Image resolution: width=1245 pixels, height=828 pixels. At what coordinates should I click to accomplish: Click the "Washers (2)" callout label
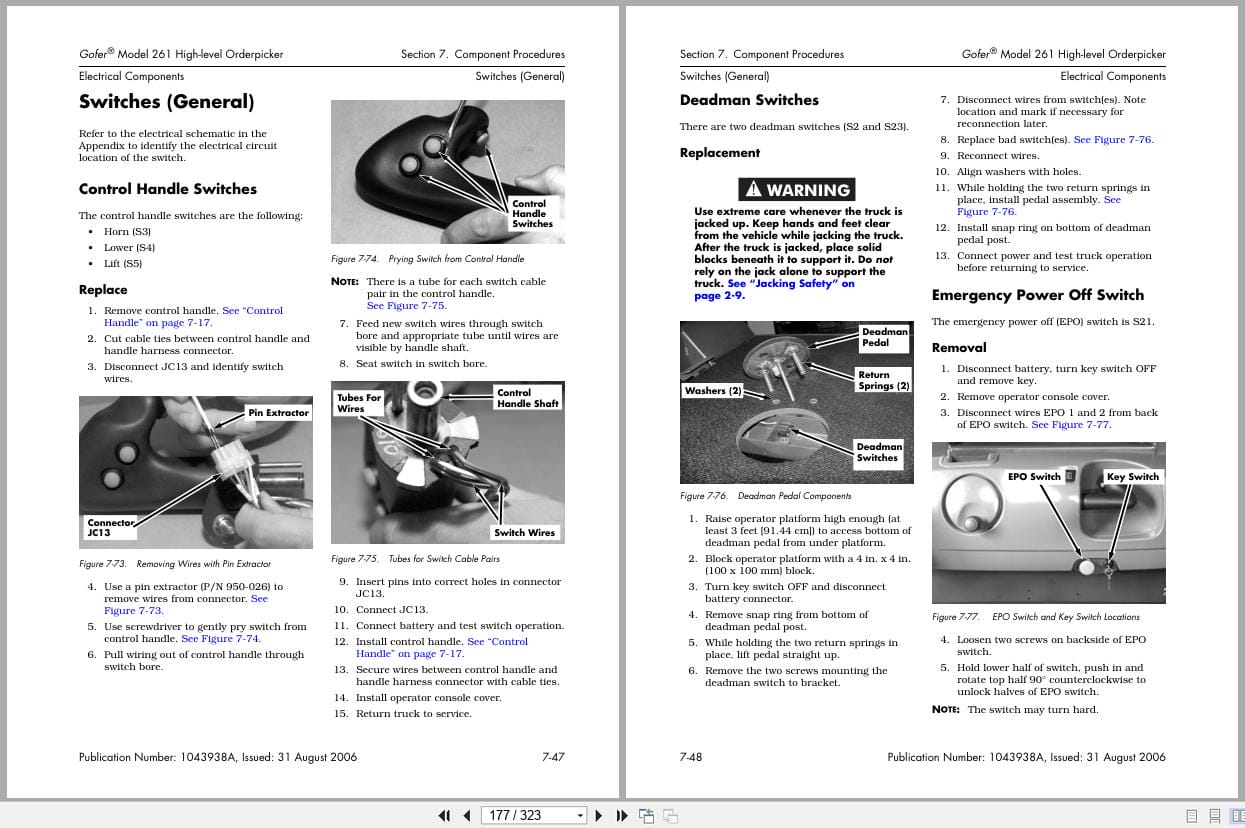[713, 390]
